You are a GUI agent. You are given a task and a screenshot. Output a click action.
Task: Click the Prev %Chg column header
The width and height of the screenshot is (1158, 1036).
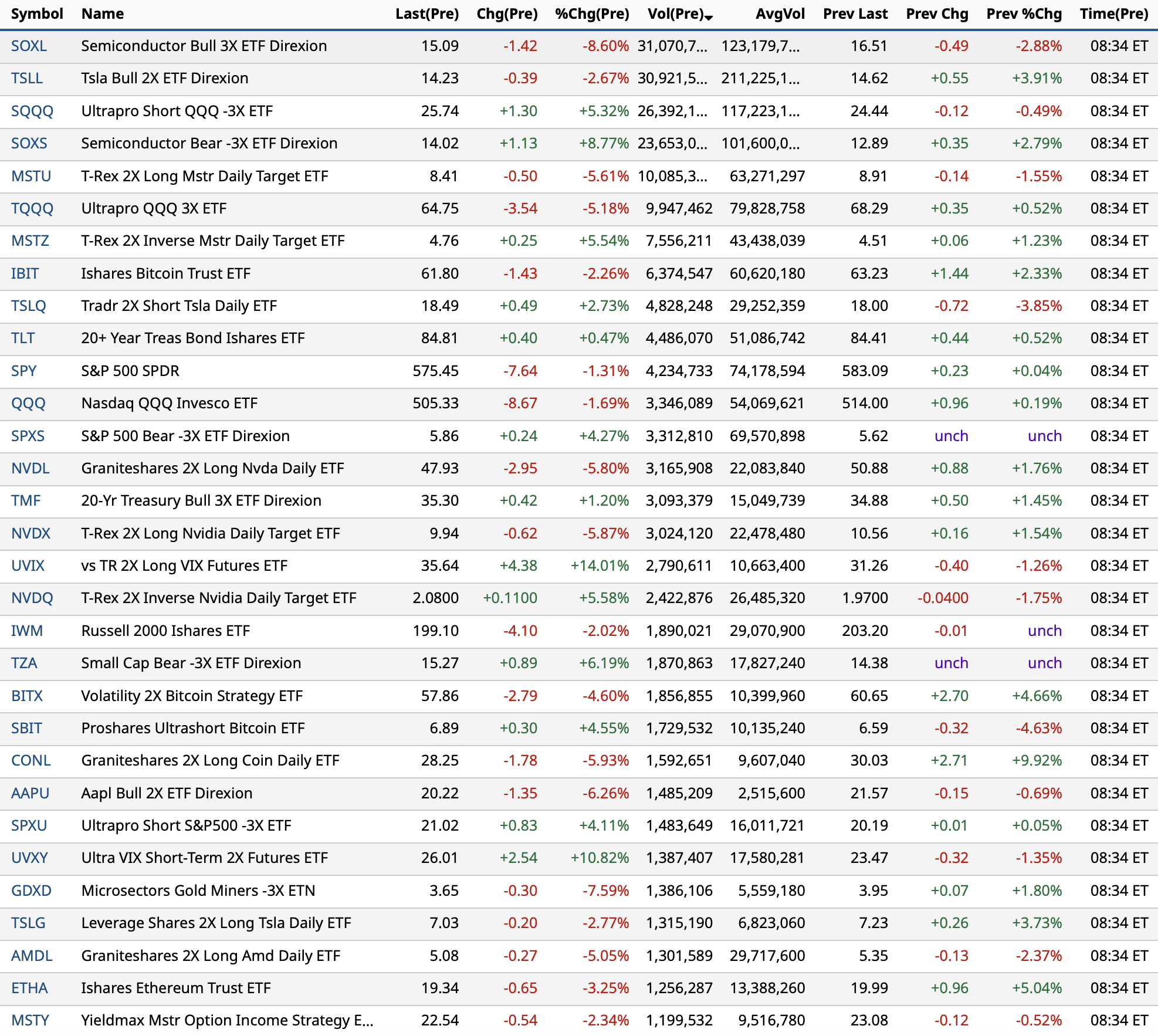tap(1024, 14)
